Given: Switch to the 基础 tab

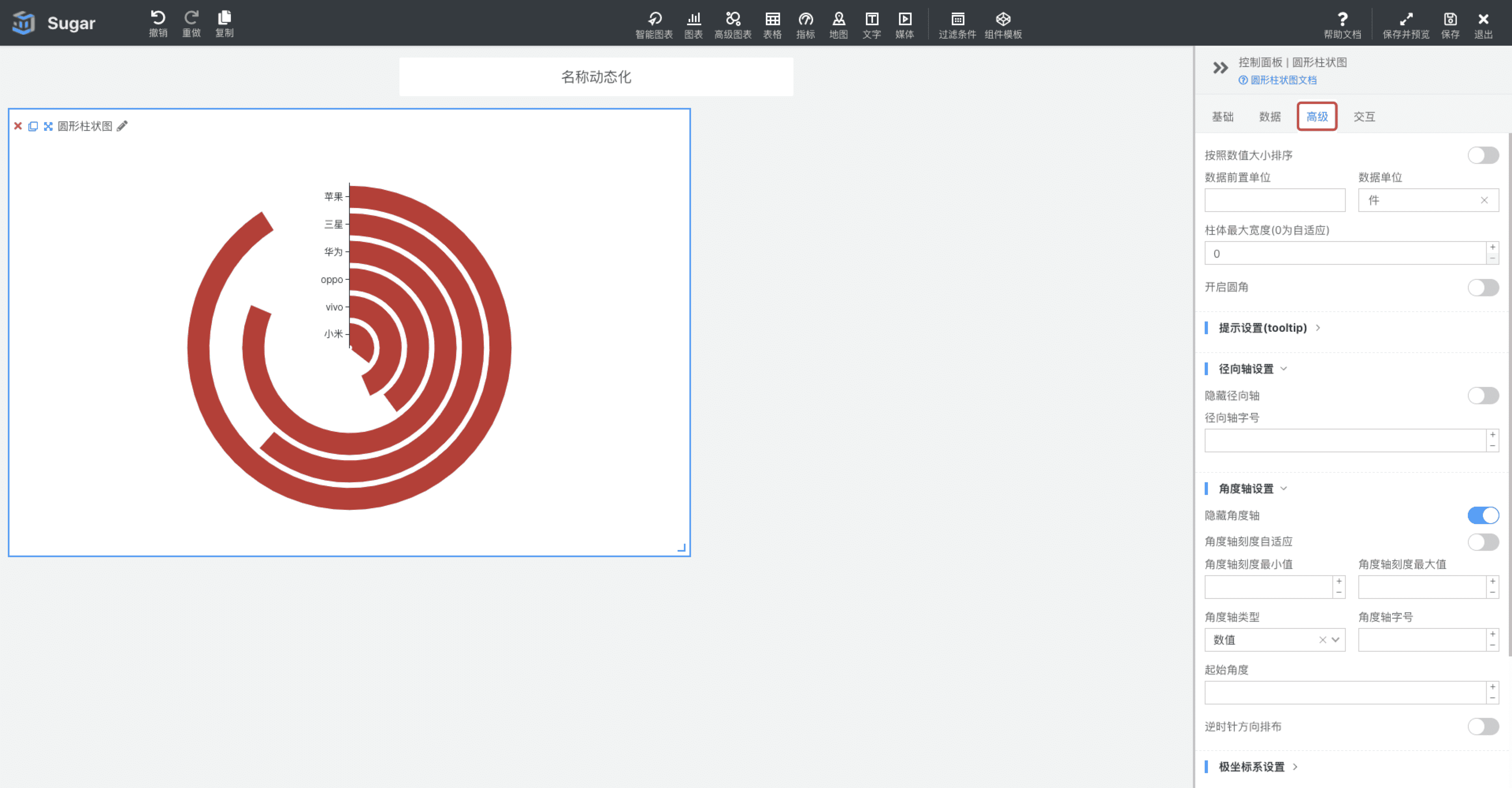Looking at the screenshot, I should (1222, 116).
